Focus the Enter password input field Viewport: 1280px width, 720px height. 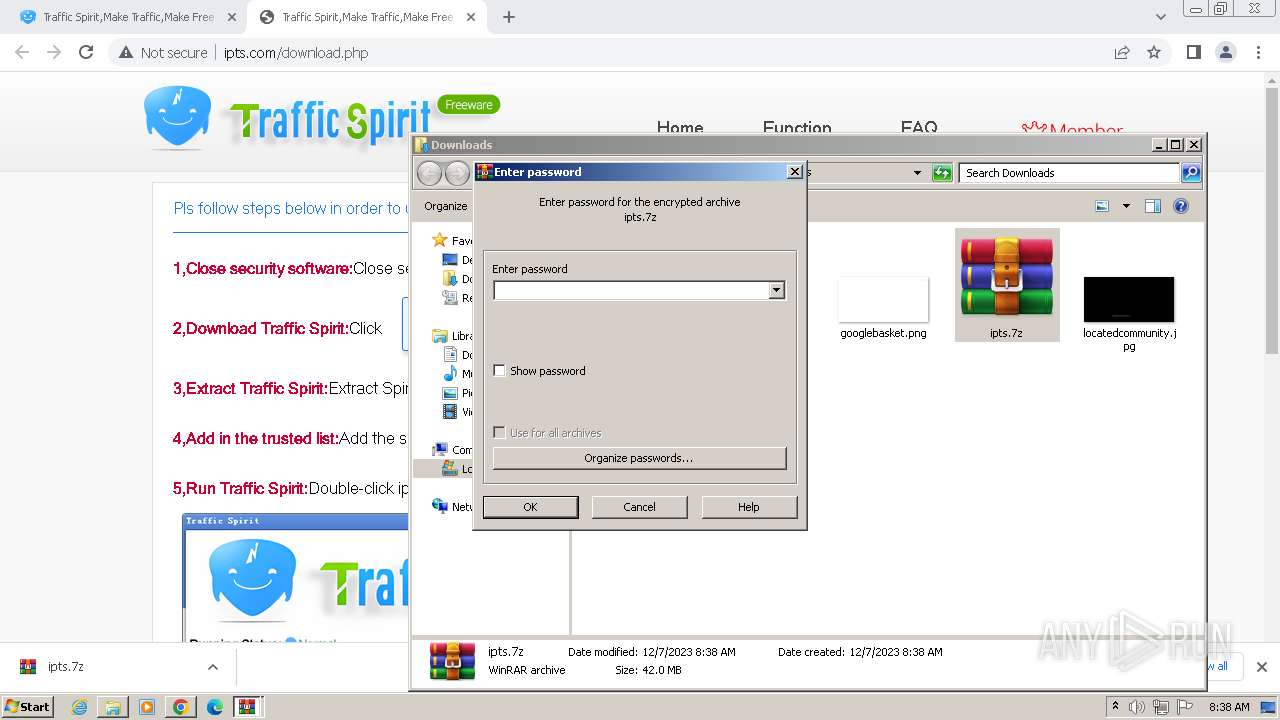click(x=631, y=290)
